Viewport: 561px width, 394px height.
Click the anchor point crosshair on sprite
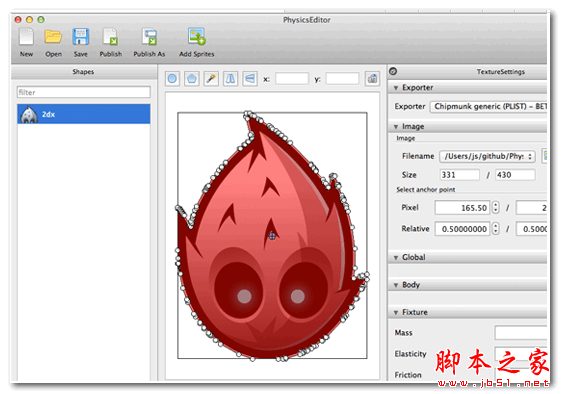[272, 236]
